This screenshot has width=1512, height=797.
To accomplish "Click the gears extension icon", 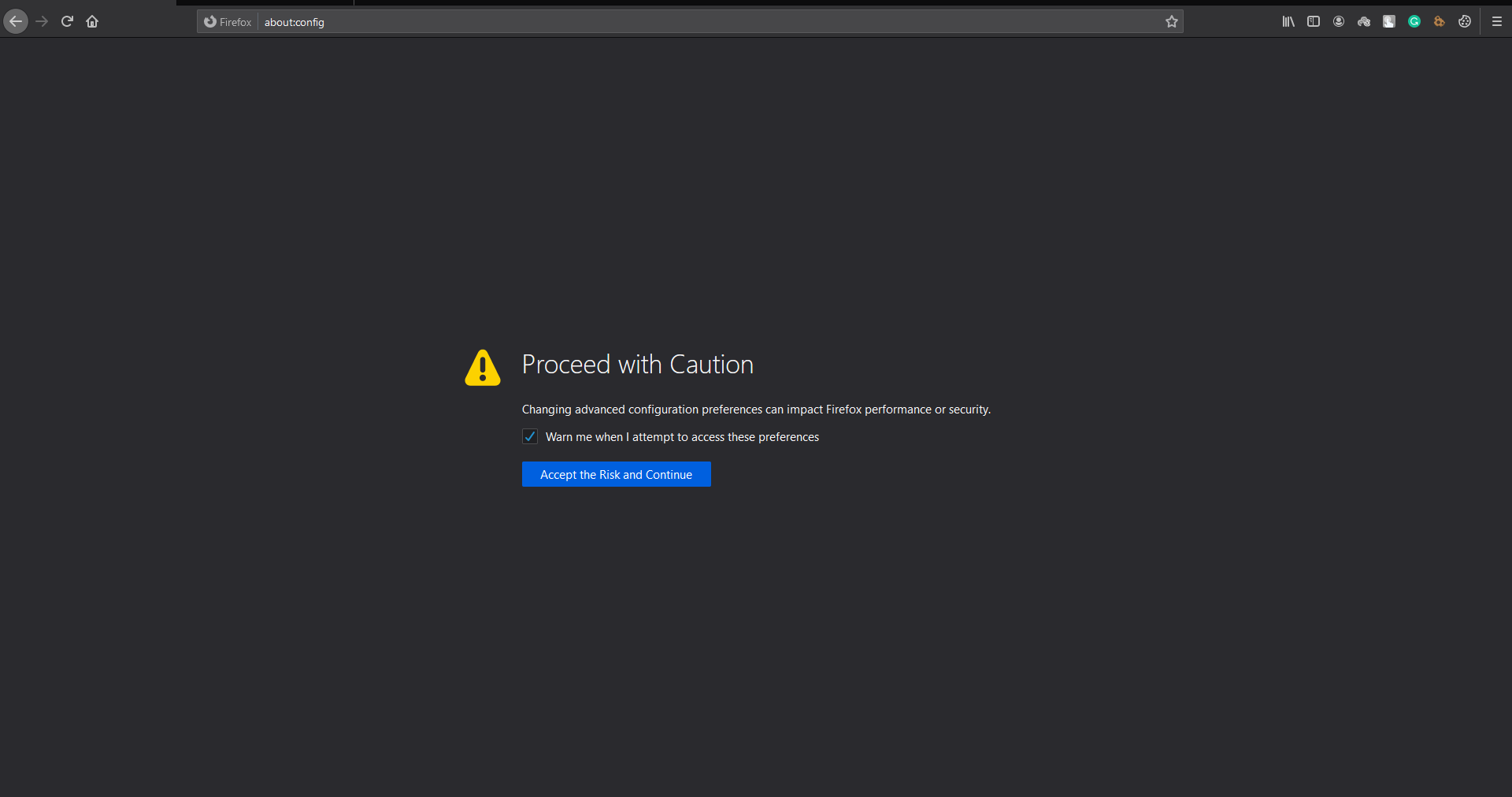I will [x=1364, y=21].
